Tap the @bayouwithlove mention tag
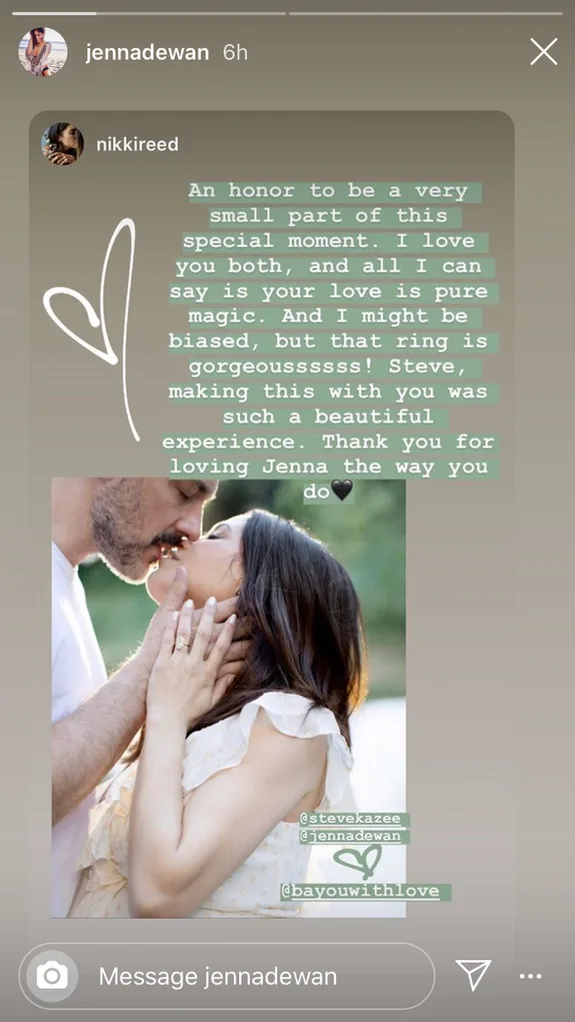The image size is (575, 1022). point(366,892)
